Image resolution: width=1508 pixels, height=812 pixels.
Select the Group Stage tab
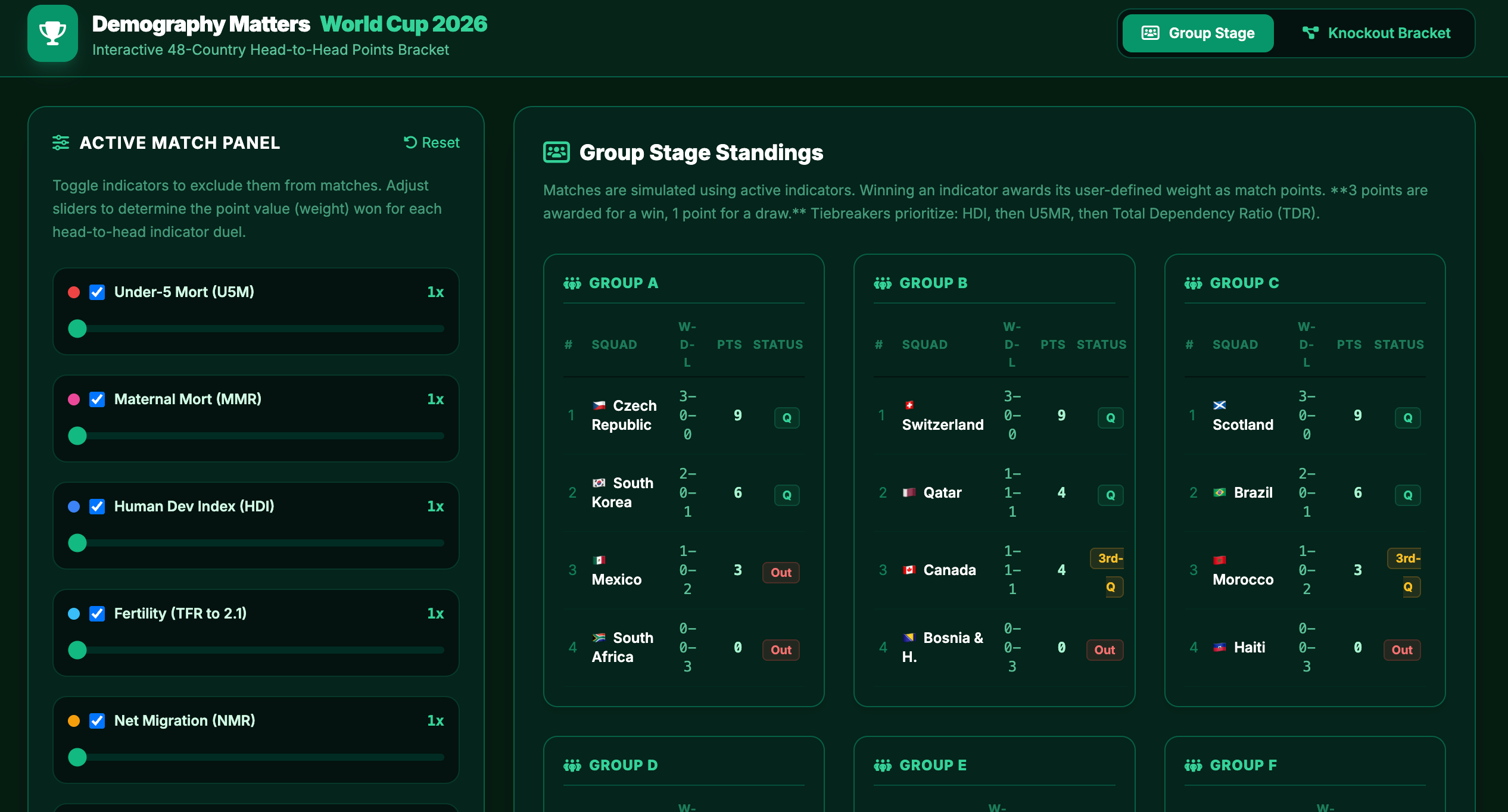click(x=1198, y=33)
